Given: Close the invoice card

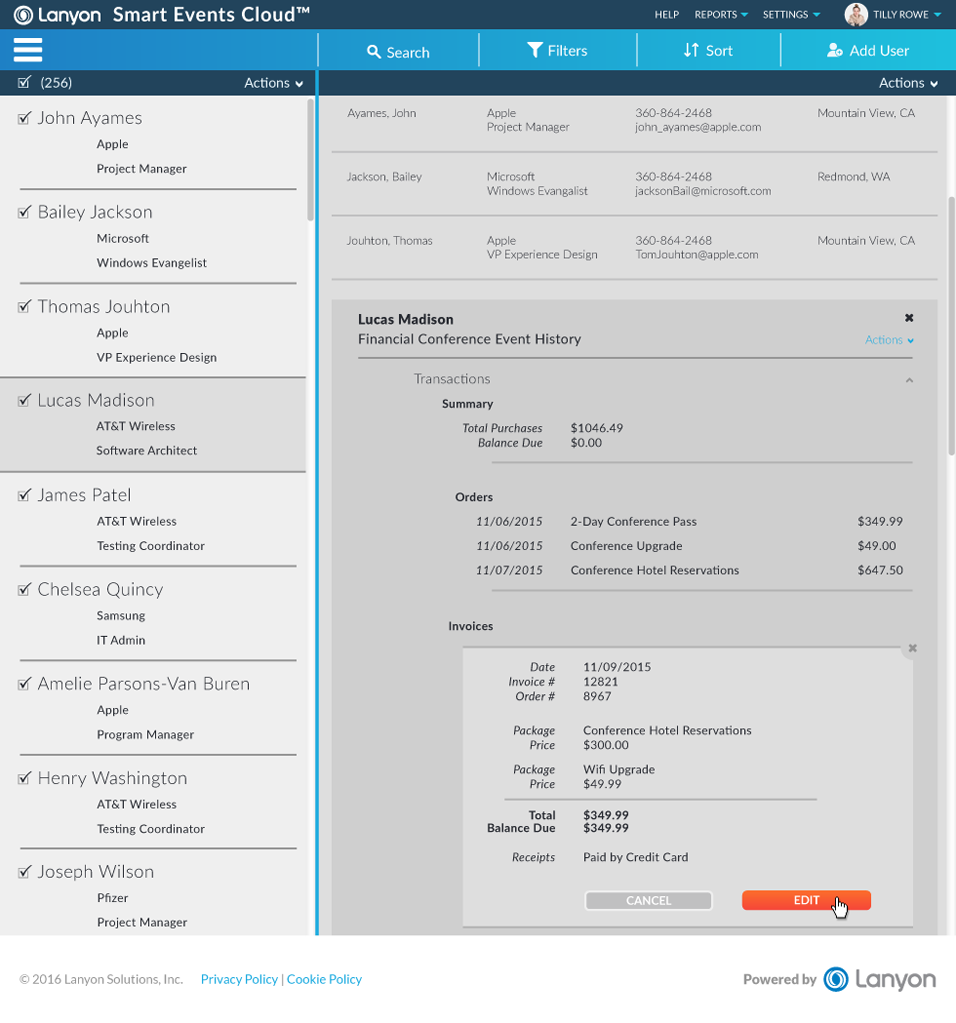Looking at the screenshot, I should pos(913,648).
